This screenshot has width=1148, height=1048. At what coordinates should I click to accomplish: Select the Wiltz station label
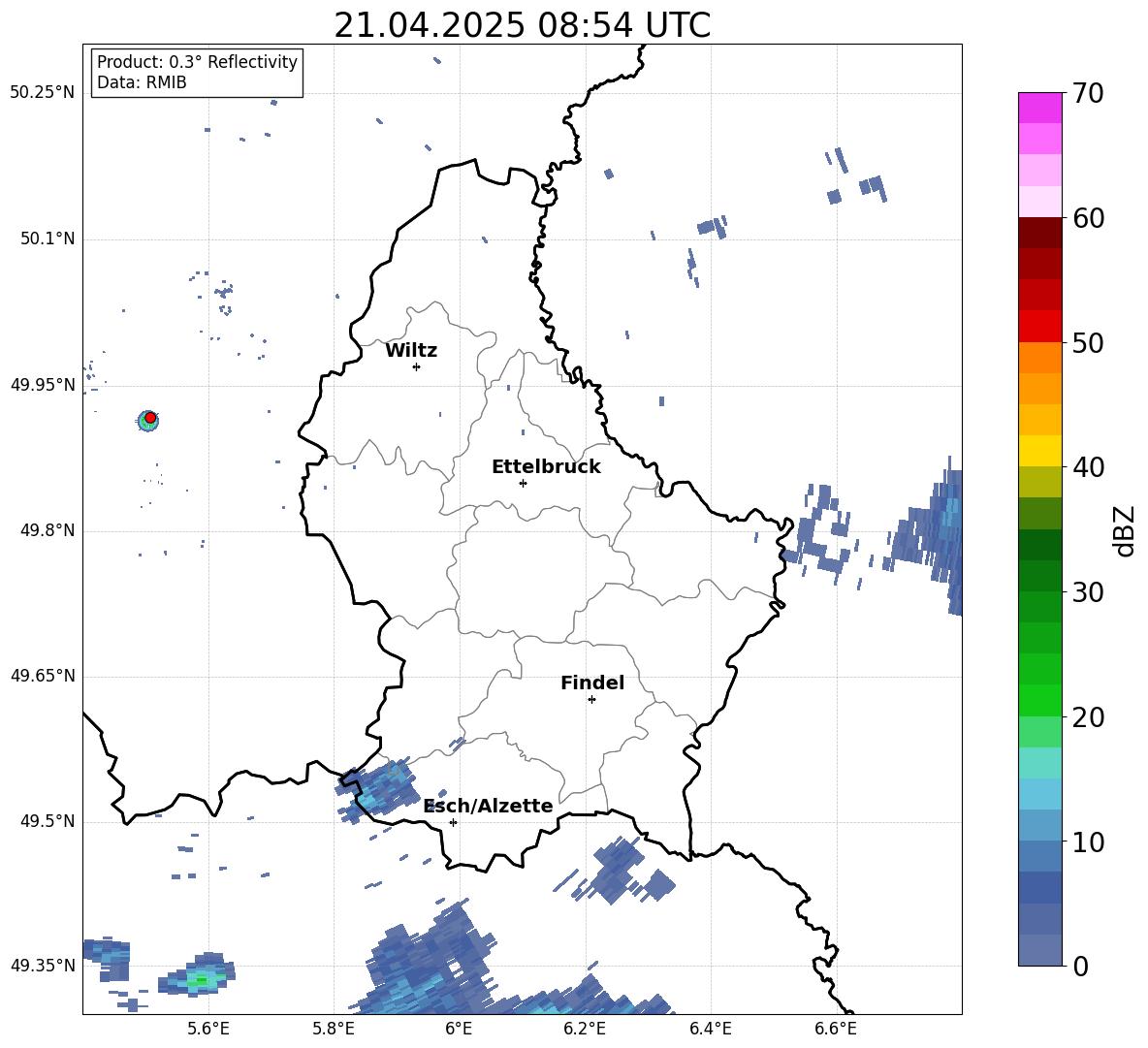tap(411, 351)
